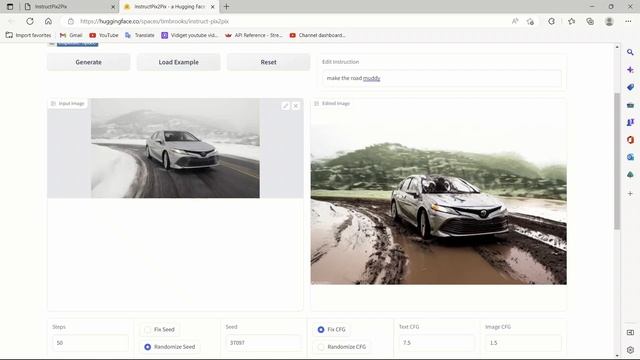Edit the input image with pencil icon

coord(285,106)
